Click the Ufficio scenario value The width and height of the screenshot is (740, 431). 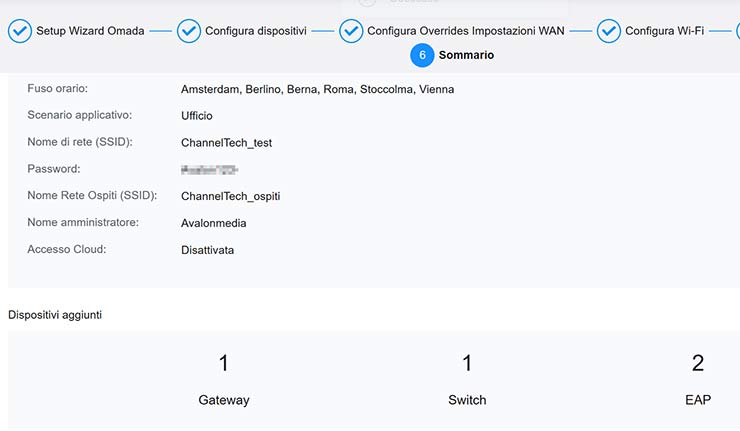coord(197,116)
